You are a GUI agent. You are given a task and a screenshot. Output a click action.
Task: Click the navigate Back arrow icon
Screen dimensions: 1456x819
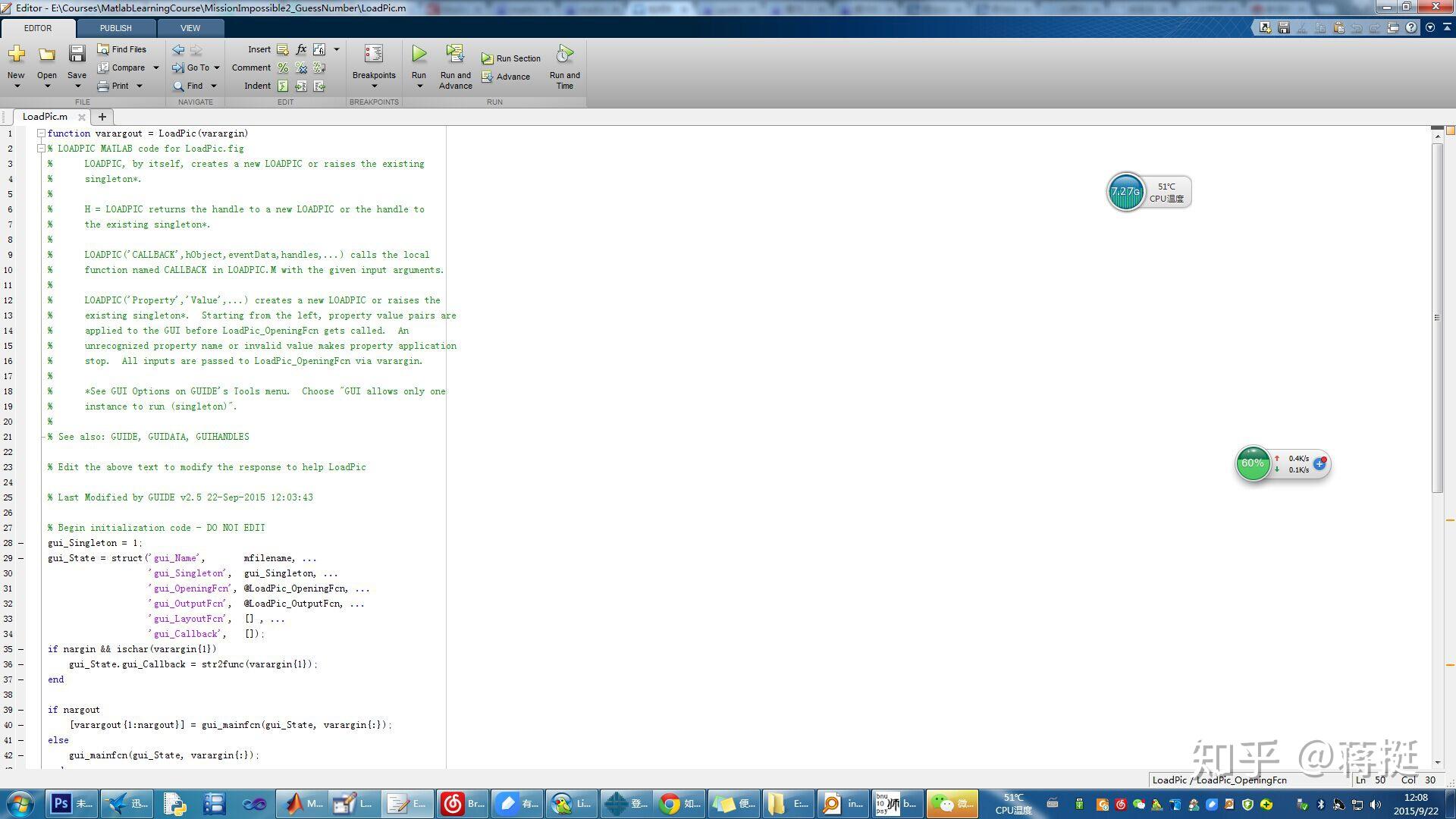click(x=178, y=49)
